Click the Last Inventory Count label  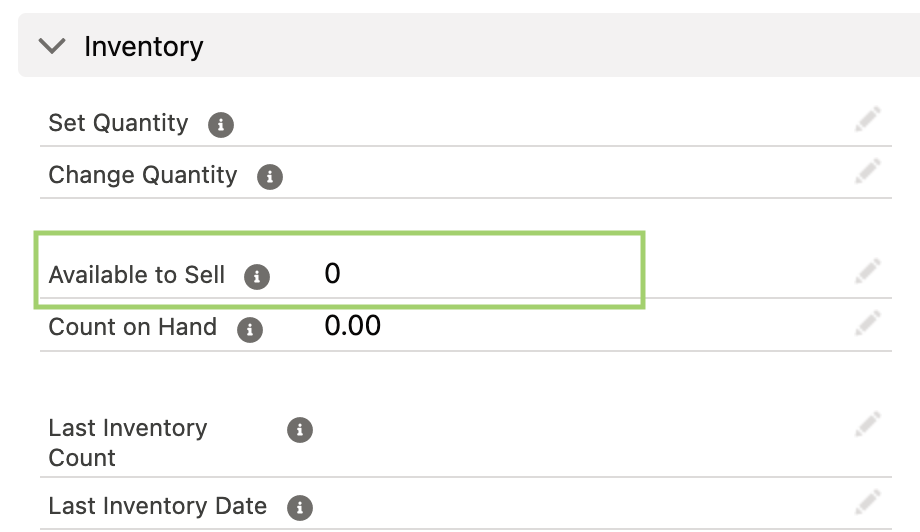tap(128, 442)
